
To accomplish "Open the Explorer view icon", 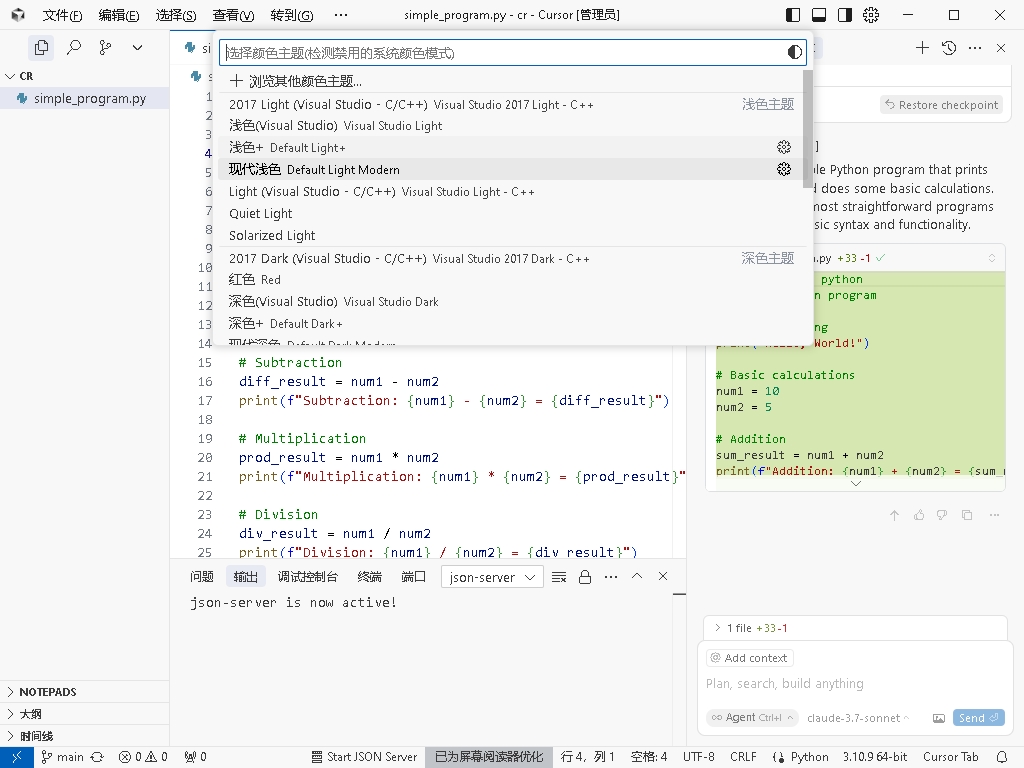I will click(41, 48).
